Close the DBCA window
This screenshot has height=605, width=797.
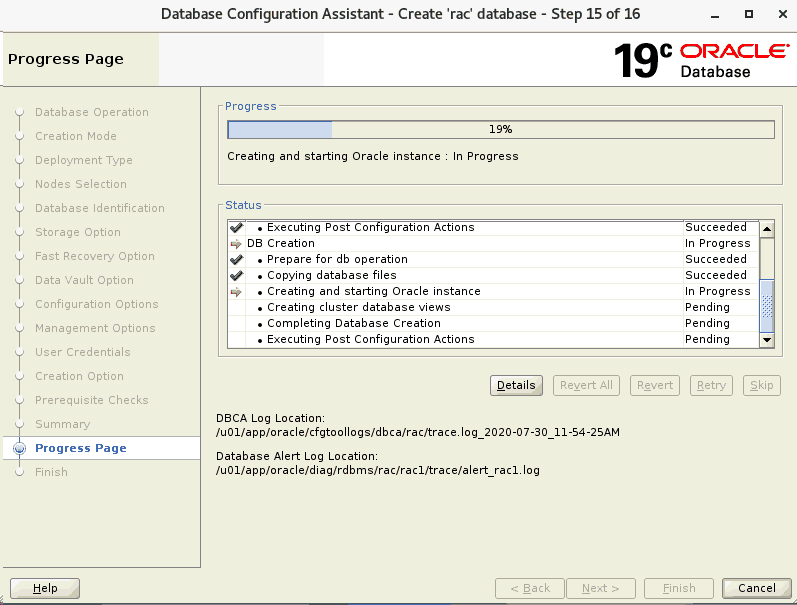tap(783, 14)
